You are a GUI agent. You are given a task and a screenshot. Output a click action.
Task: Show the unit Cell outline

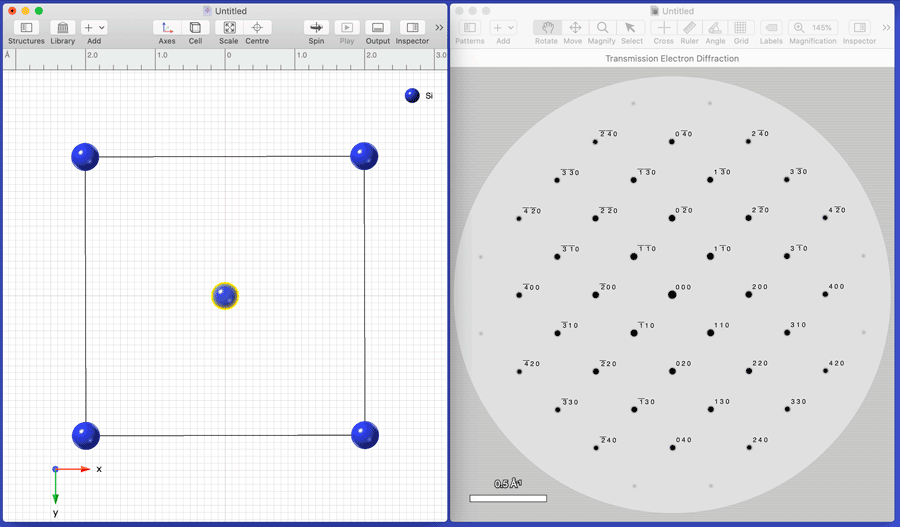(195, 28)
